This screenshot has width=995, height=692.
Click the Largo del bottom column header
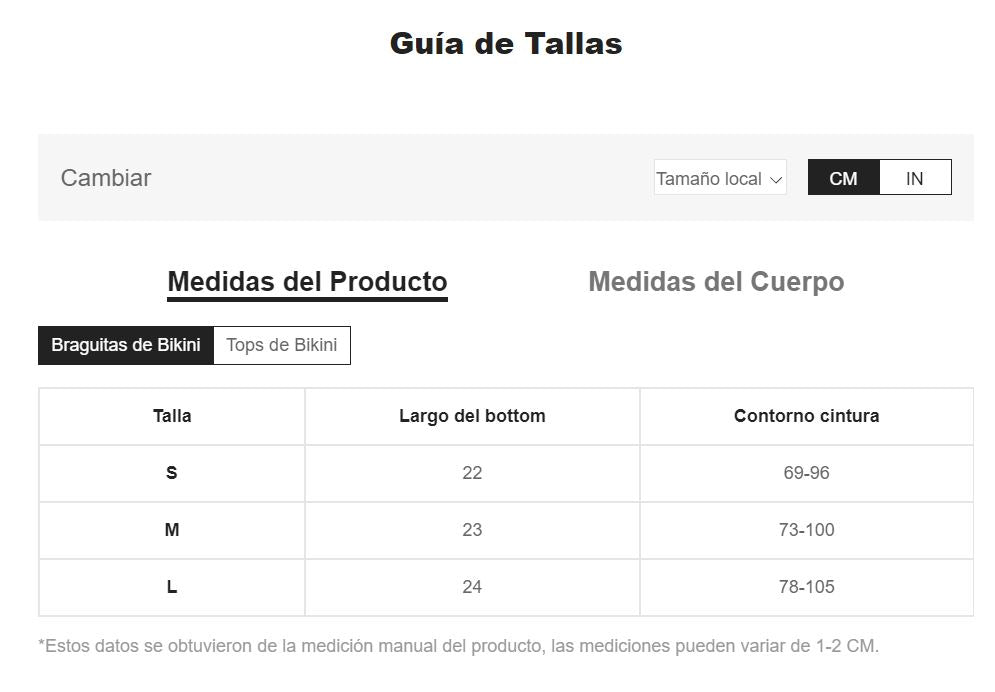(x=472, y=416)
